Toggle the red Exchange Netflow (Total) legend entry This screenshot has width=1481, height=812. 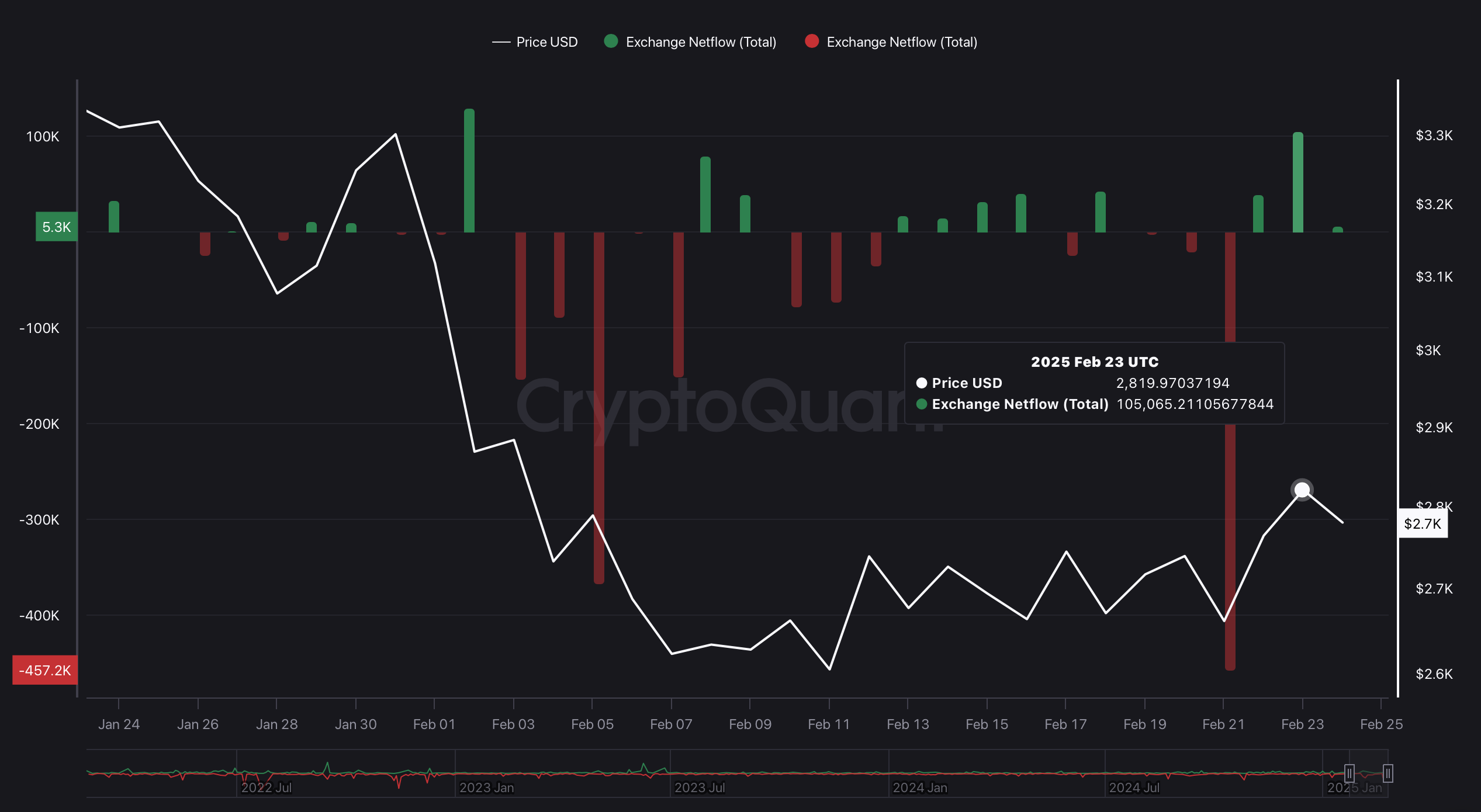coord(902,41)
